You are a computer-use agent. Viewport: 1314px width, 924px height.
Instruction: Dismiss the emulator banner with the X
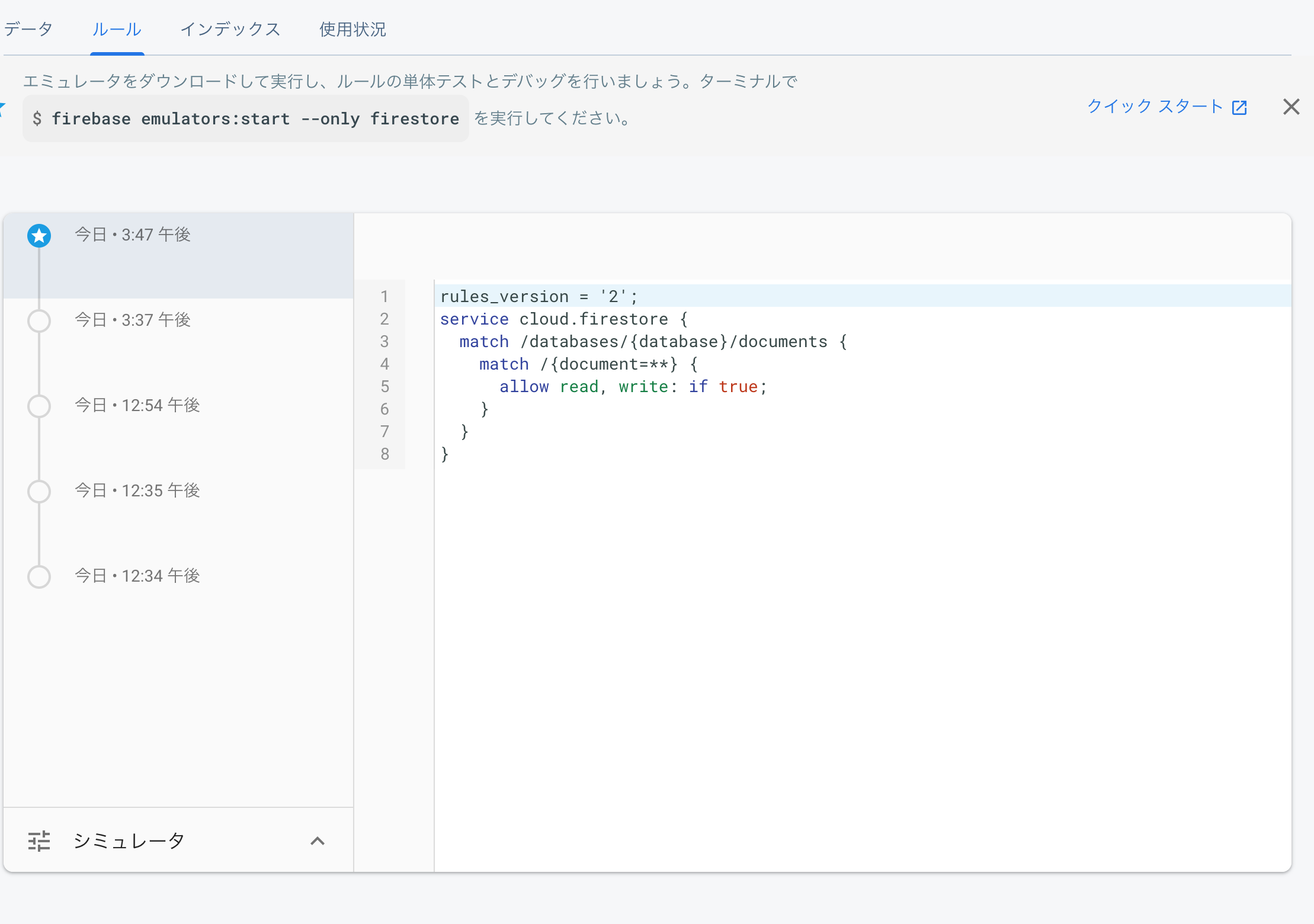tap(1291, 107)
